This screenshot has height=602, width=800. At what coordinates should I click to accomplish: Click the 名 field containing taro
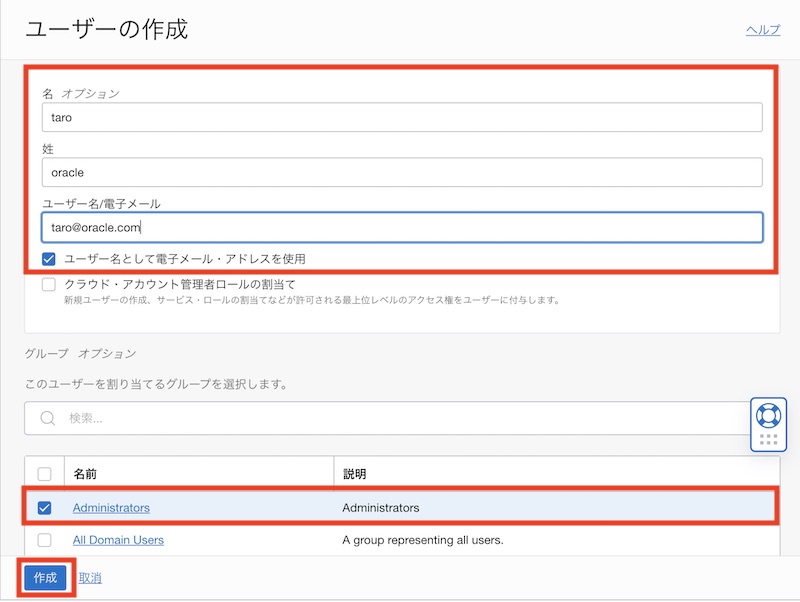pyautogui.click(x=401, y=117)
